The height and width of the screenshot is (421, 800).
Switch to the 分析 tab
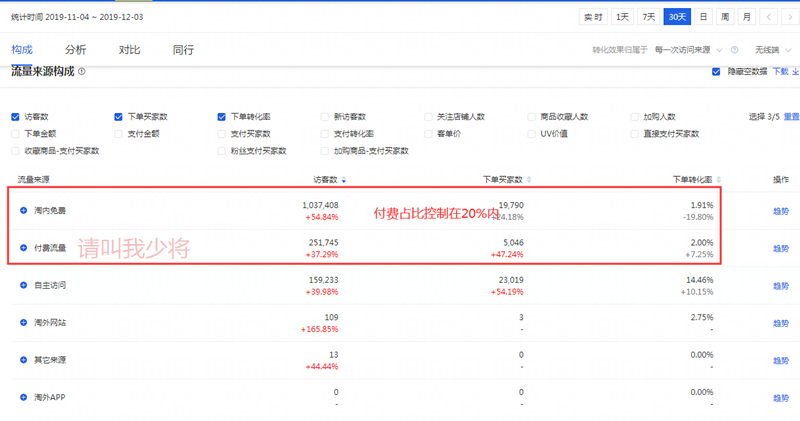coord(76,49)
